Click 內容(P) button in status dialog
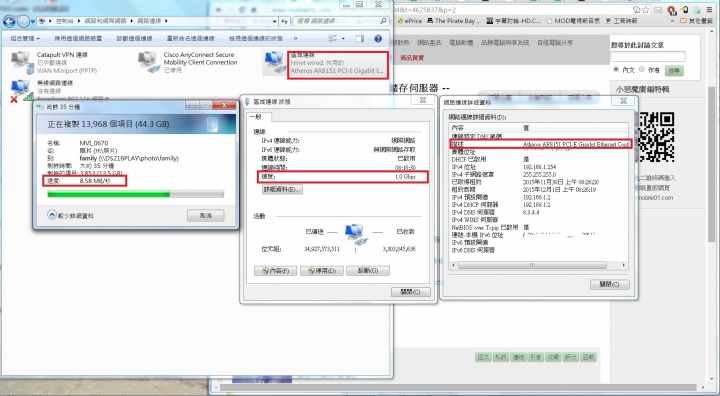Viewport: 720px width, 396px height. (x=276, y=271)
